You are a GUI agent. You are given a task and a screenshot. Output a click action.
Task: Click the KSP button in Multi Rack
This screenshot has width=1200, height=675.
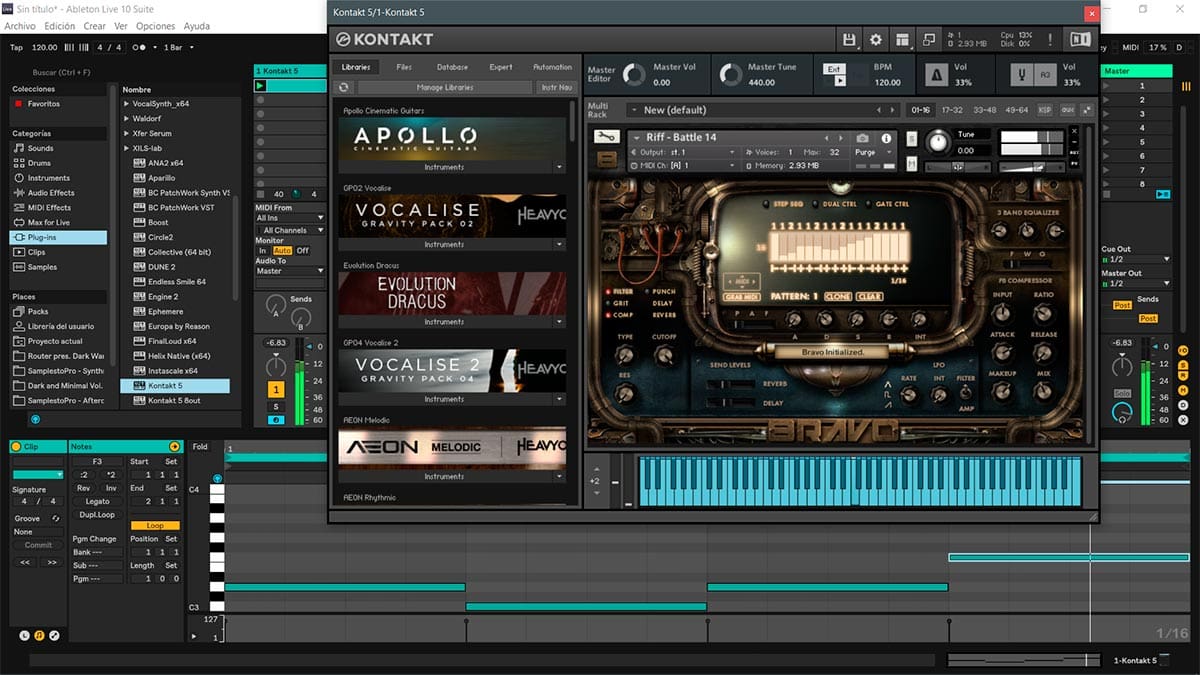(x=1045, y=110)
